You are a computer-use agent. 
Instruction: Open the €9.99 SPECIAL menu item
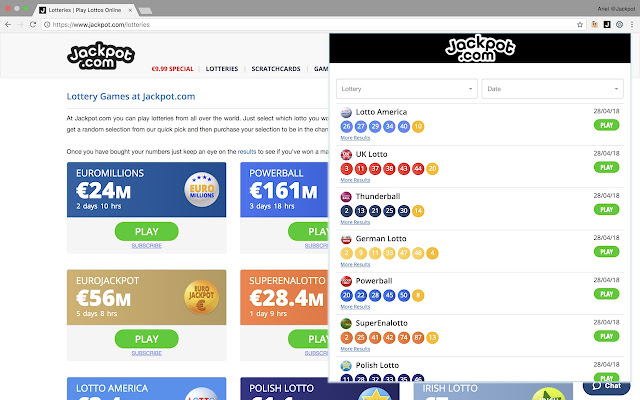(x=172, y=69)
